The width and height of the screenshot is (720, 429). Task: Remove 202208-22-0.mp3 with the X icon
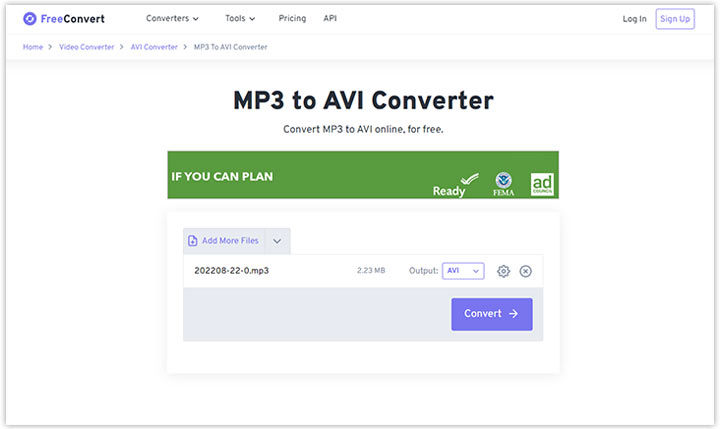click(x=525, y=271)
